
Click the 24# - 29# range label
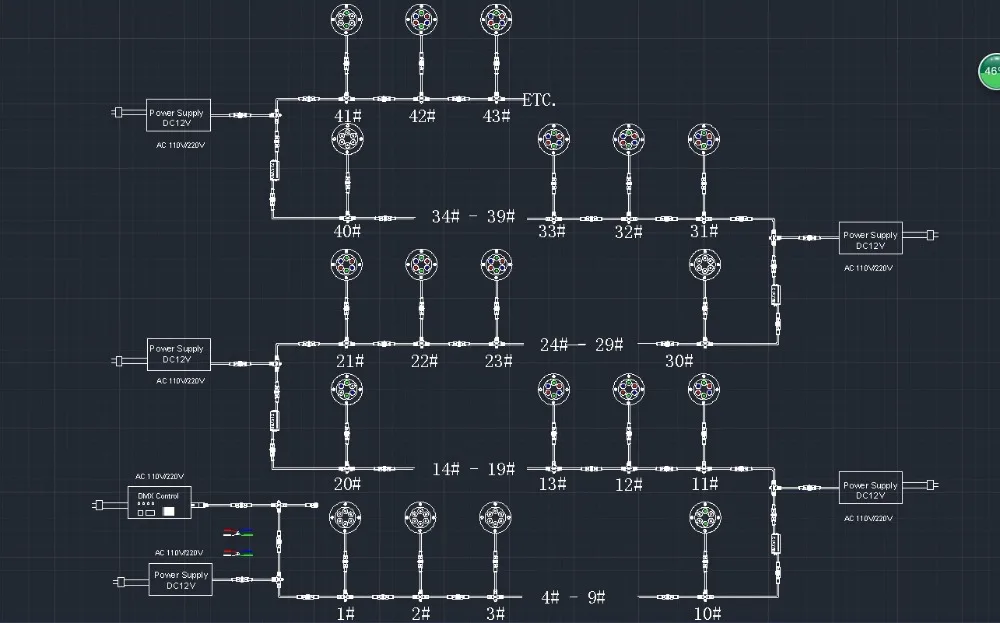click(581, 345)
